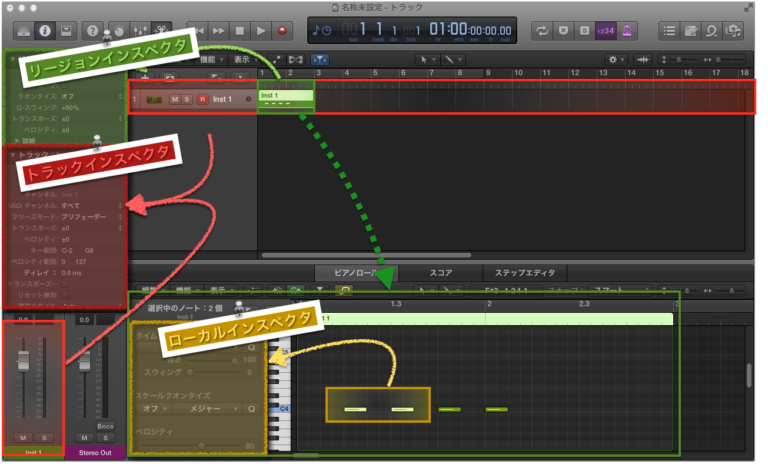
Task: Open tracks area 表示 menu
Action: [245, 59]
